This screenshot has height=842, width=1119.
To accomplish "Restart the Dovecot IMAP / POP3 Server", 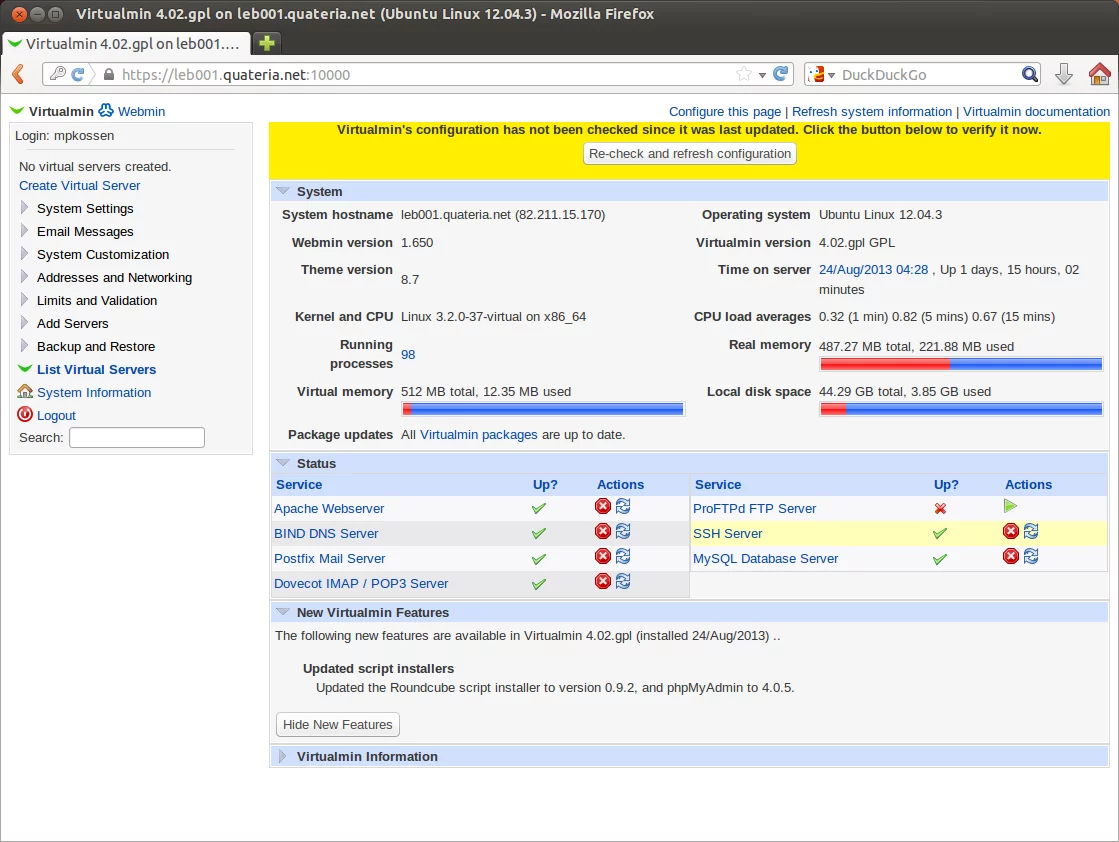I will (623, 581).
